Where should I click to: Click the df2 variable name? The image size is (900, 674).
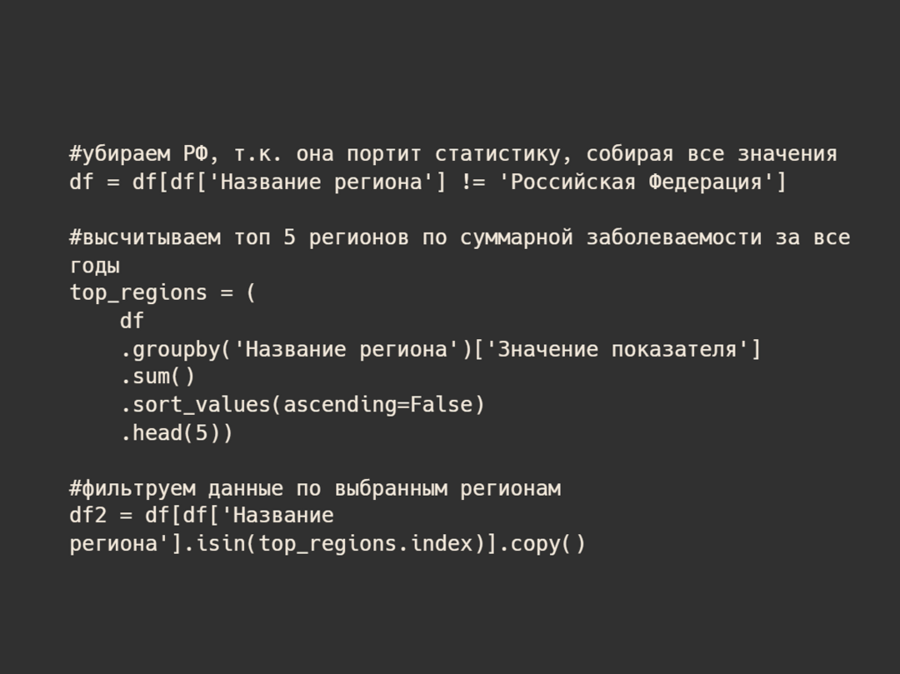88,516
